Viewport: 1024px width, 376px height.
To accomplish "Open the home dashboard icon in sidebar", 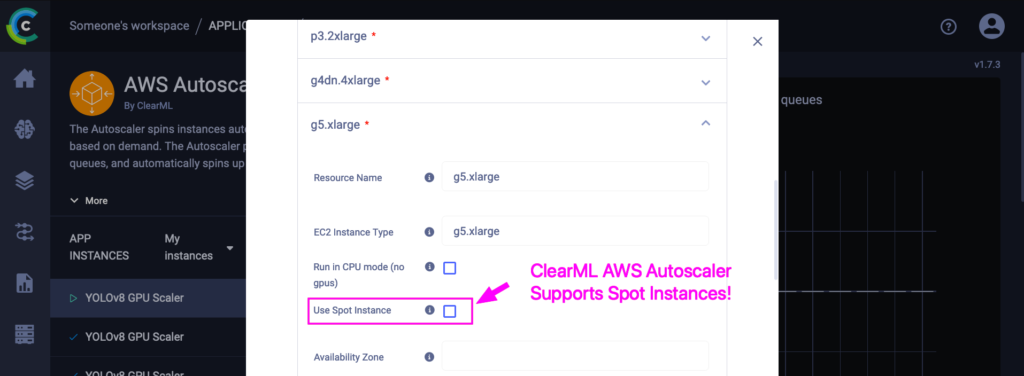I will pos(25,79).
